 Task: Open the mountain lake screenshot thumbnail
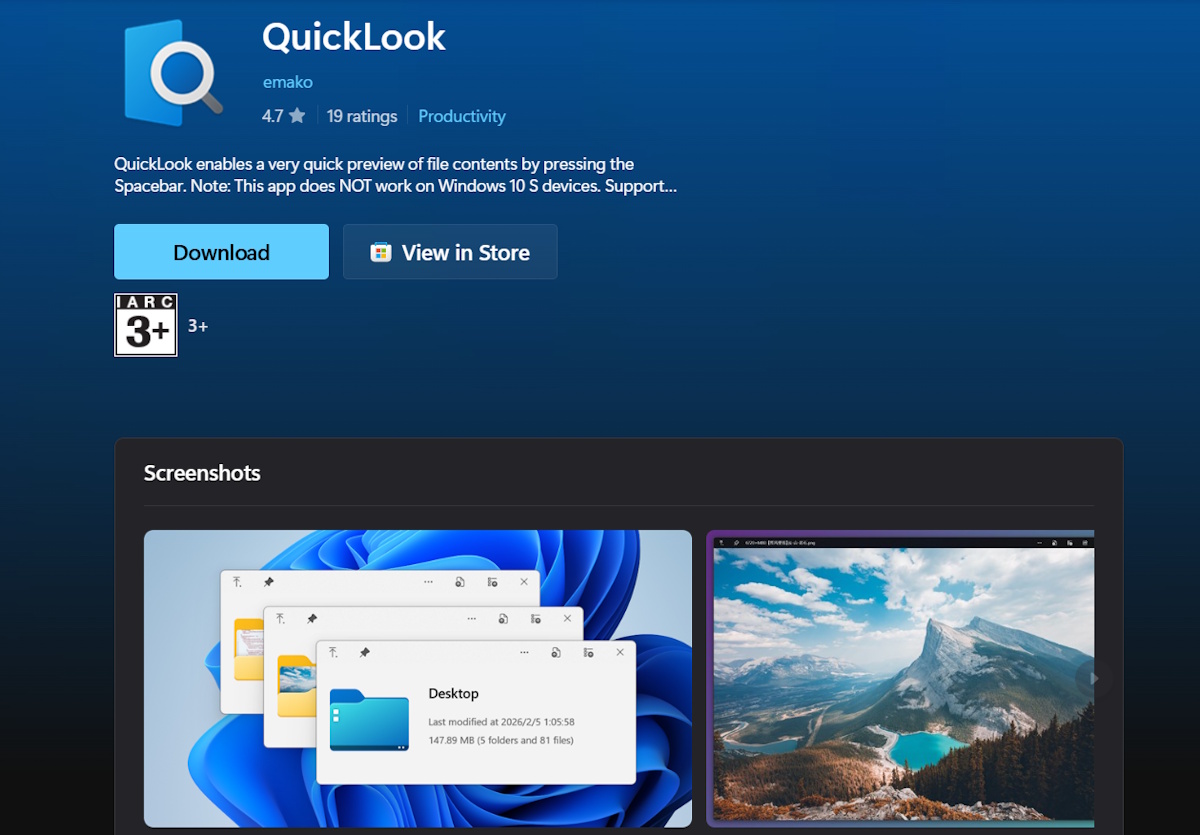(900, 679)
